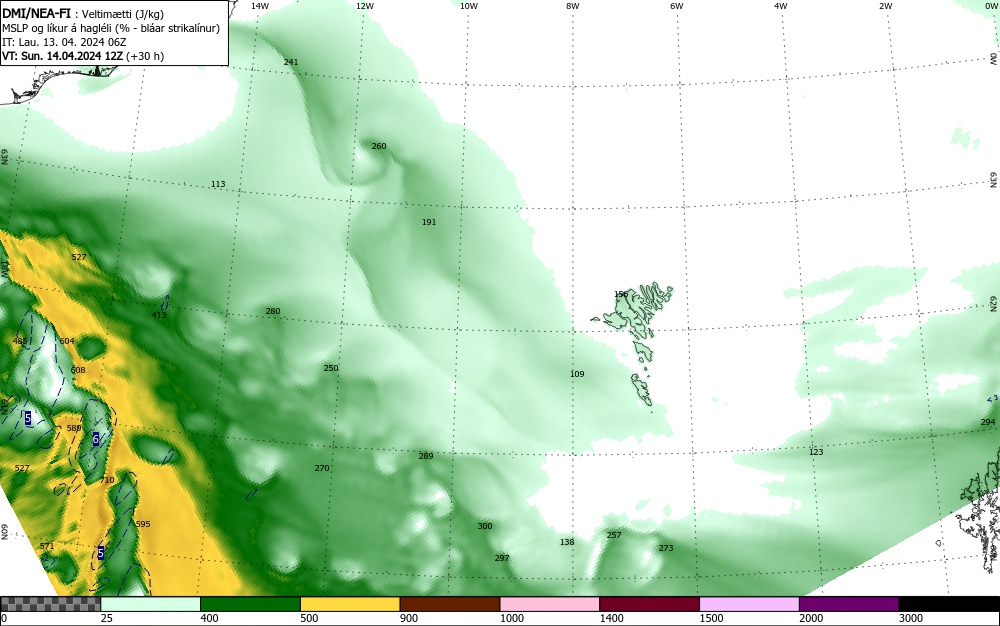Click the '2W' longitude label

(x=886, y=6)
